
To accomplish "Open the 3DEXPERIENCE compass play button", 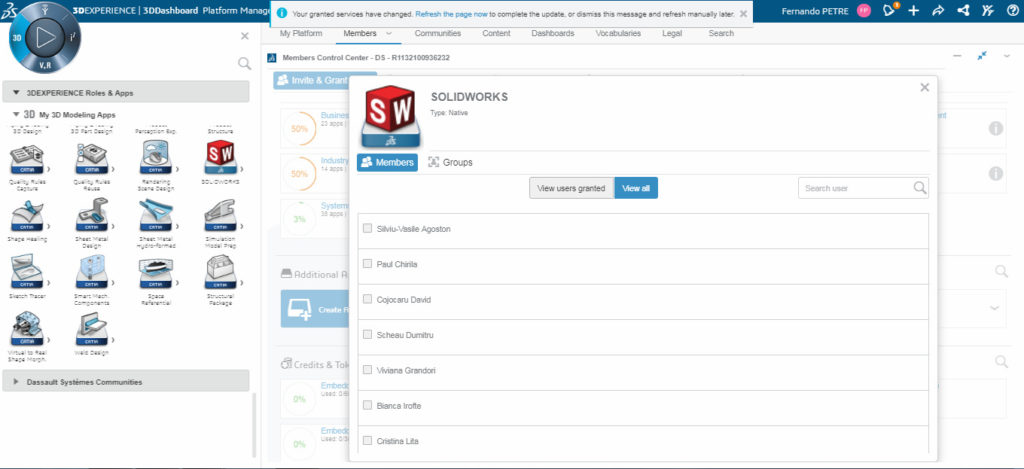I will pos(45,37).
